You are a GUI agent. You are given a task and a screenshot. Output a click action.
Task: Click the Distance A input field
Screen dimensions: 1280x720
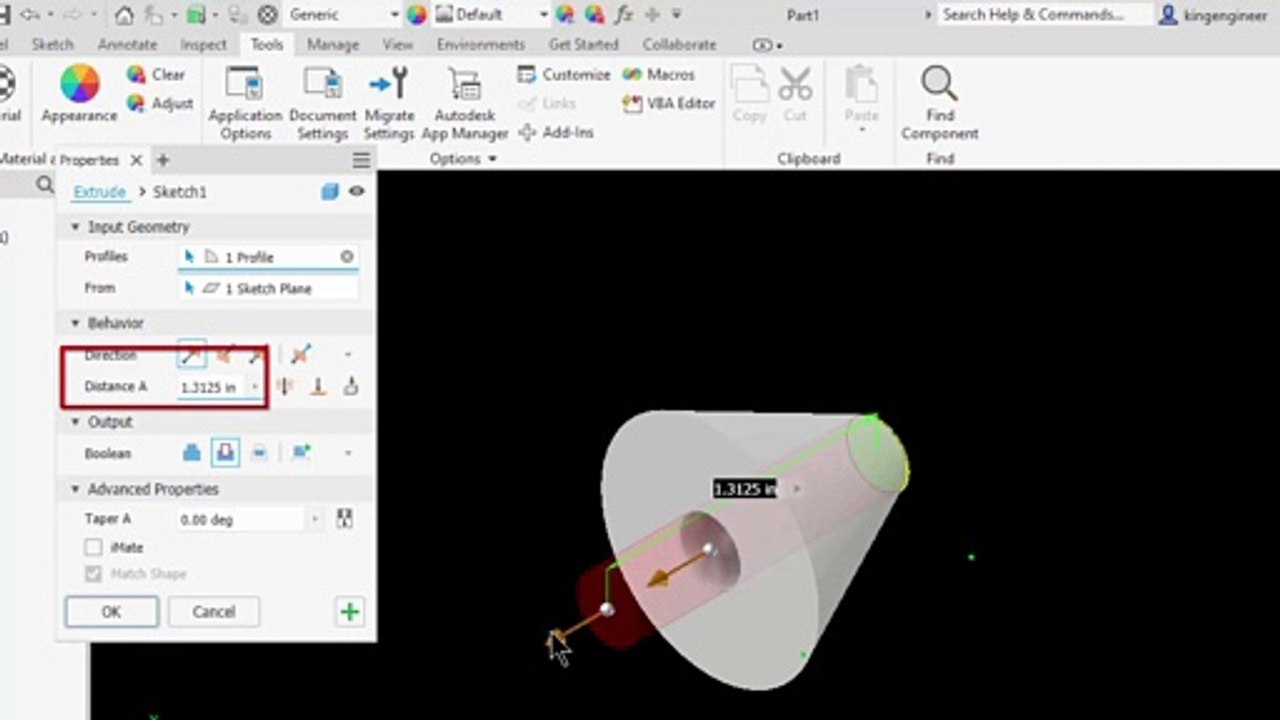pos(213,387)
